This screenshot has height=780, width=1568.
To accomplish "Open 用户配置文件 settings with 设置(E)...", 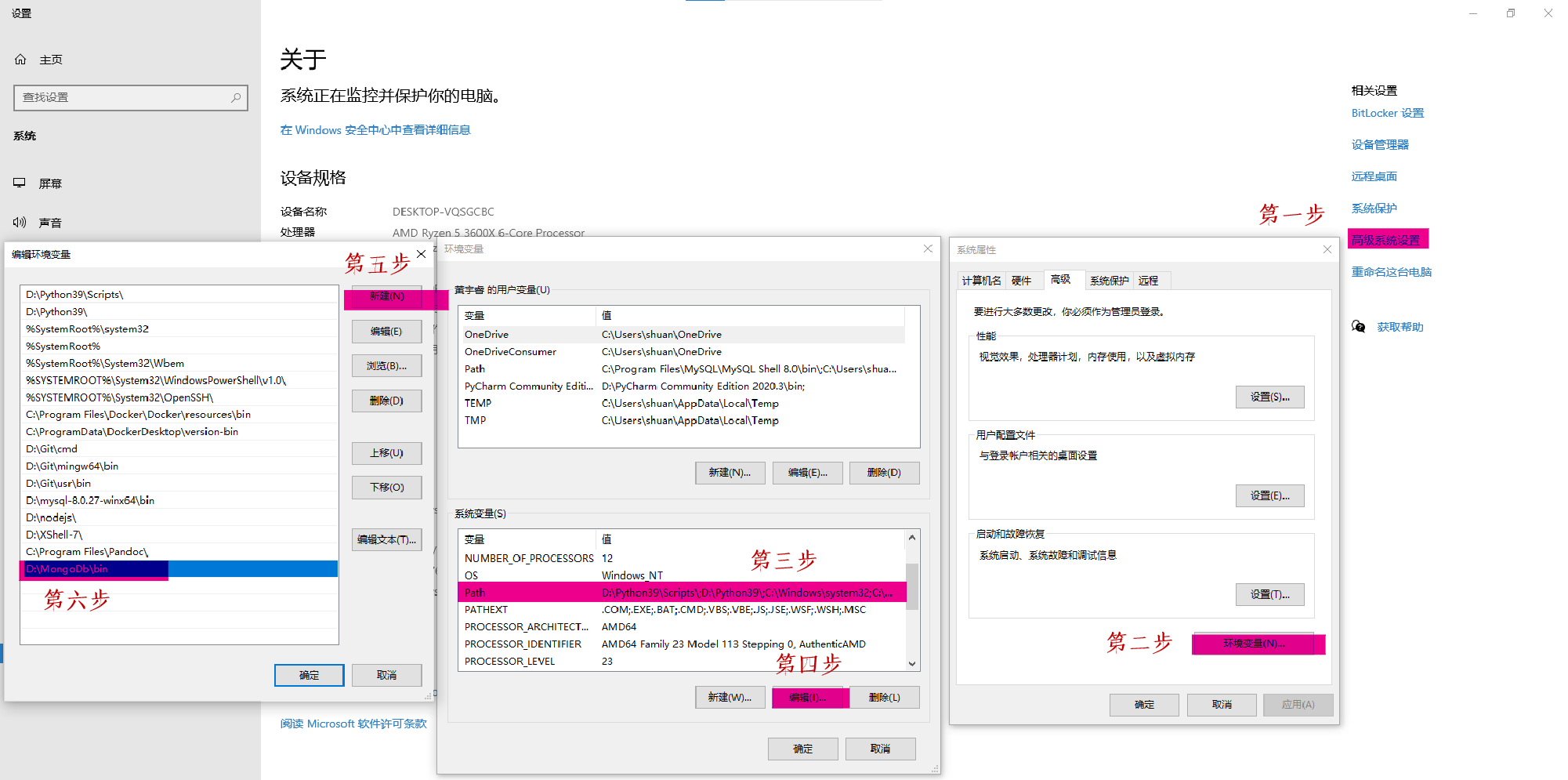I will tap(1270, 496).
